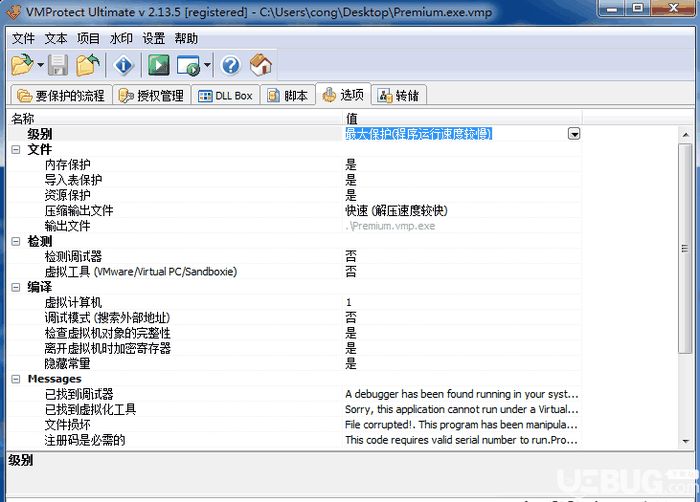Select the 资源保护 row
The height and width of the screenshot is (502, 700).
pos(295,195)
